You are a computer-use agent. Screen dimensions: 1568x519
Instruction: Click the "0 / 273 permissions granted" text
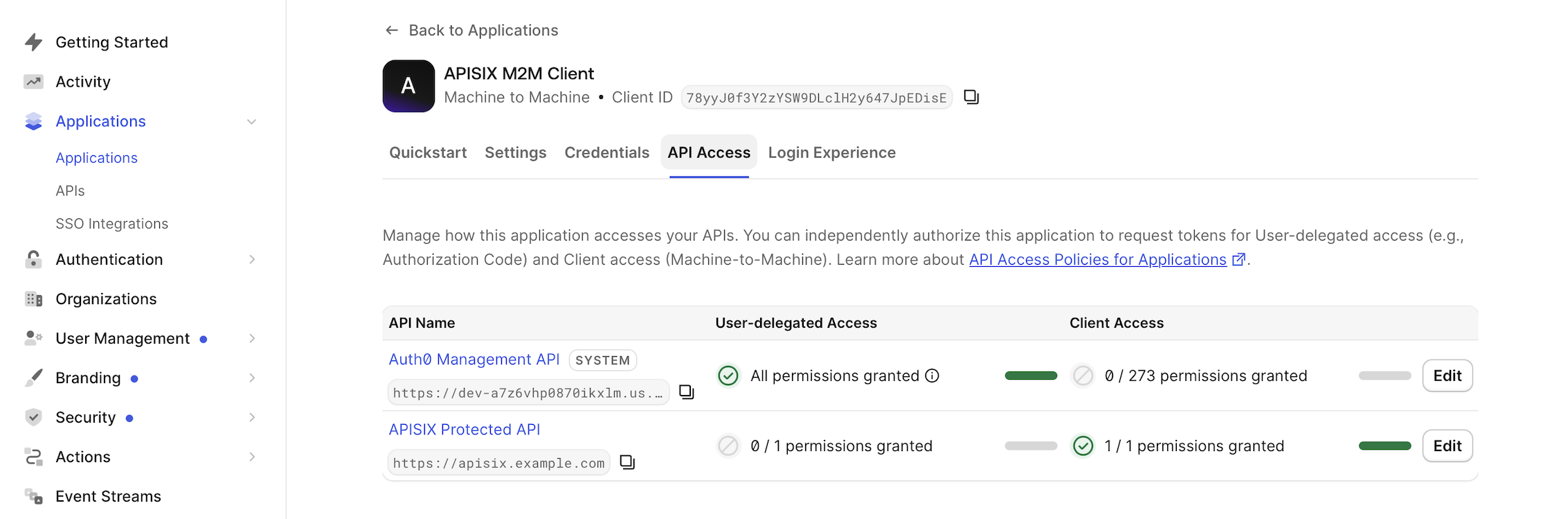pos(1206,376)
